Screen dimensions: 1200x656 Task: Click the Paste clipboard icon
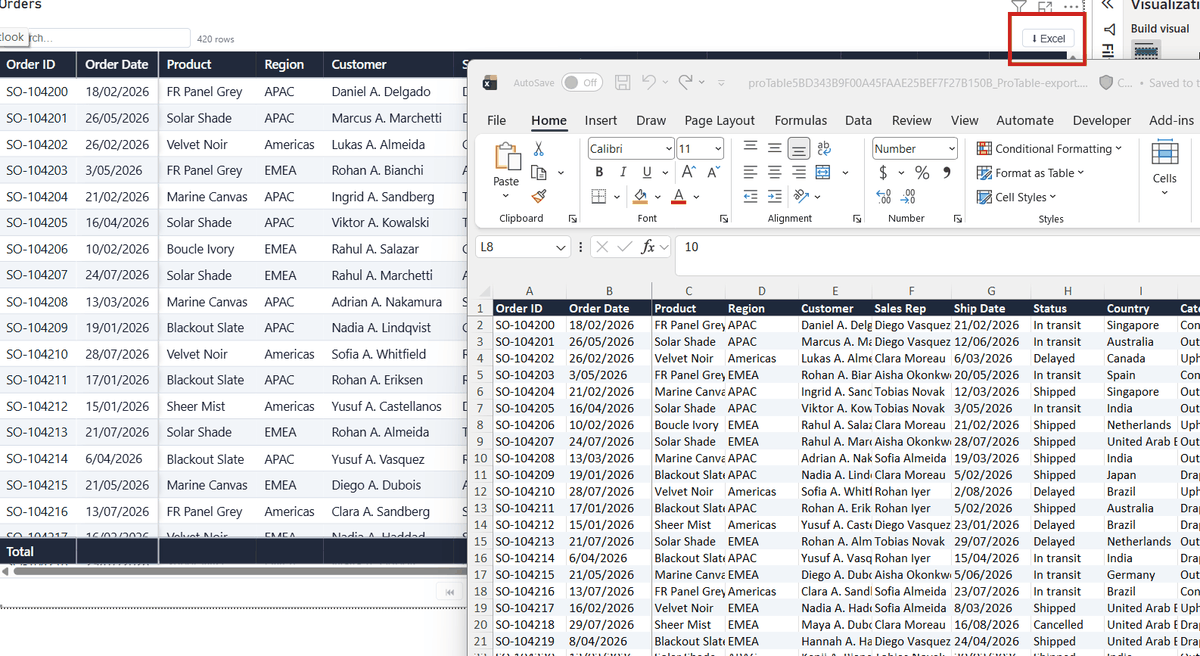(x=507, y=157)
